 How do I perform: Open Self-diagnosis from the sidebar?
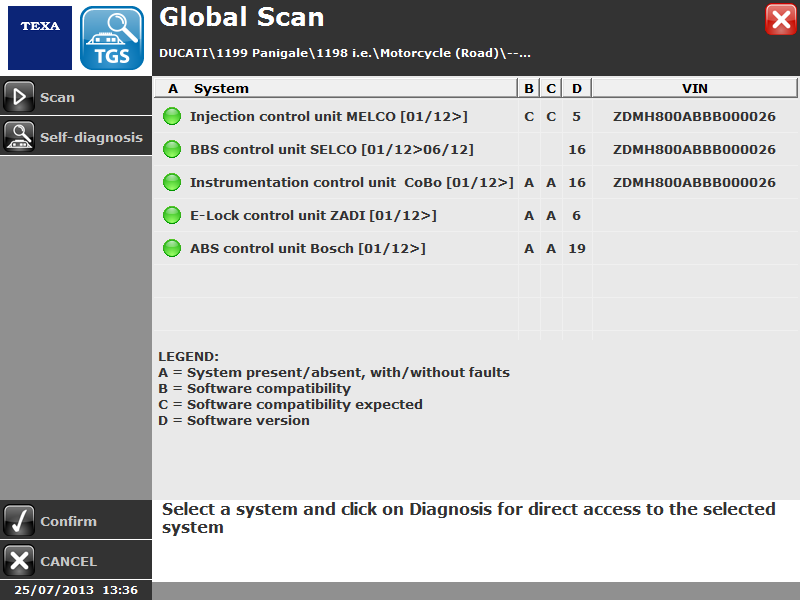click(76, 136)
